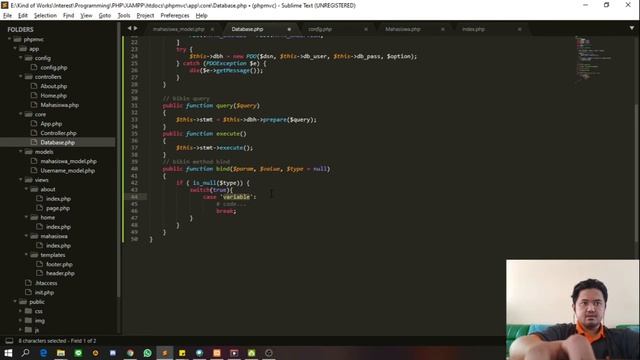Screen dimensions: 640x360
Task: Open the Edit menu
Action: coord(22,16)
